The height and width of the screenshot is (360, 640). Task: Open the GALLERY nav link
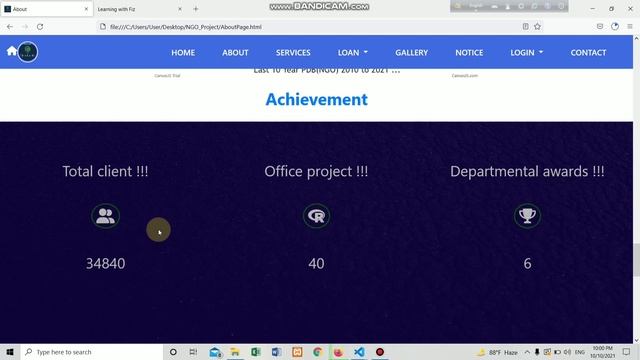[411, 53]
